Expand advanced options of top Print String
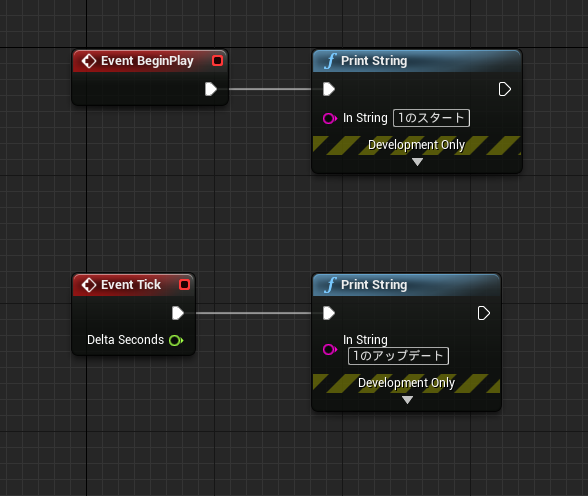The height and width of the screenshot is (496, 588). pos(417,162)
